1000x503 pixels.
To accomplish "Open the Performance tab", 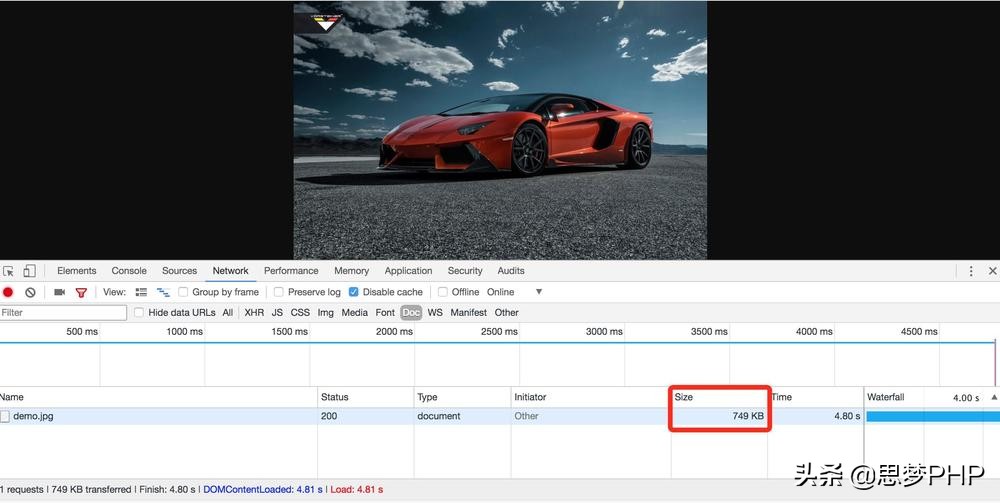I will (x=291, y=271).
